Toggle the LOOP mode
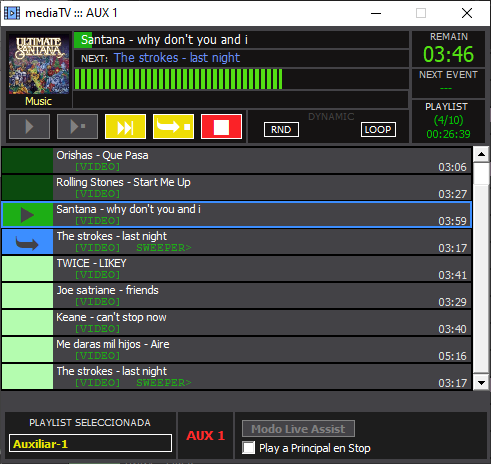491x464 pixels. point(378,130)
